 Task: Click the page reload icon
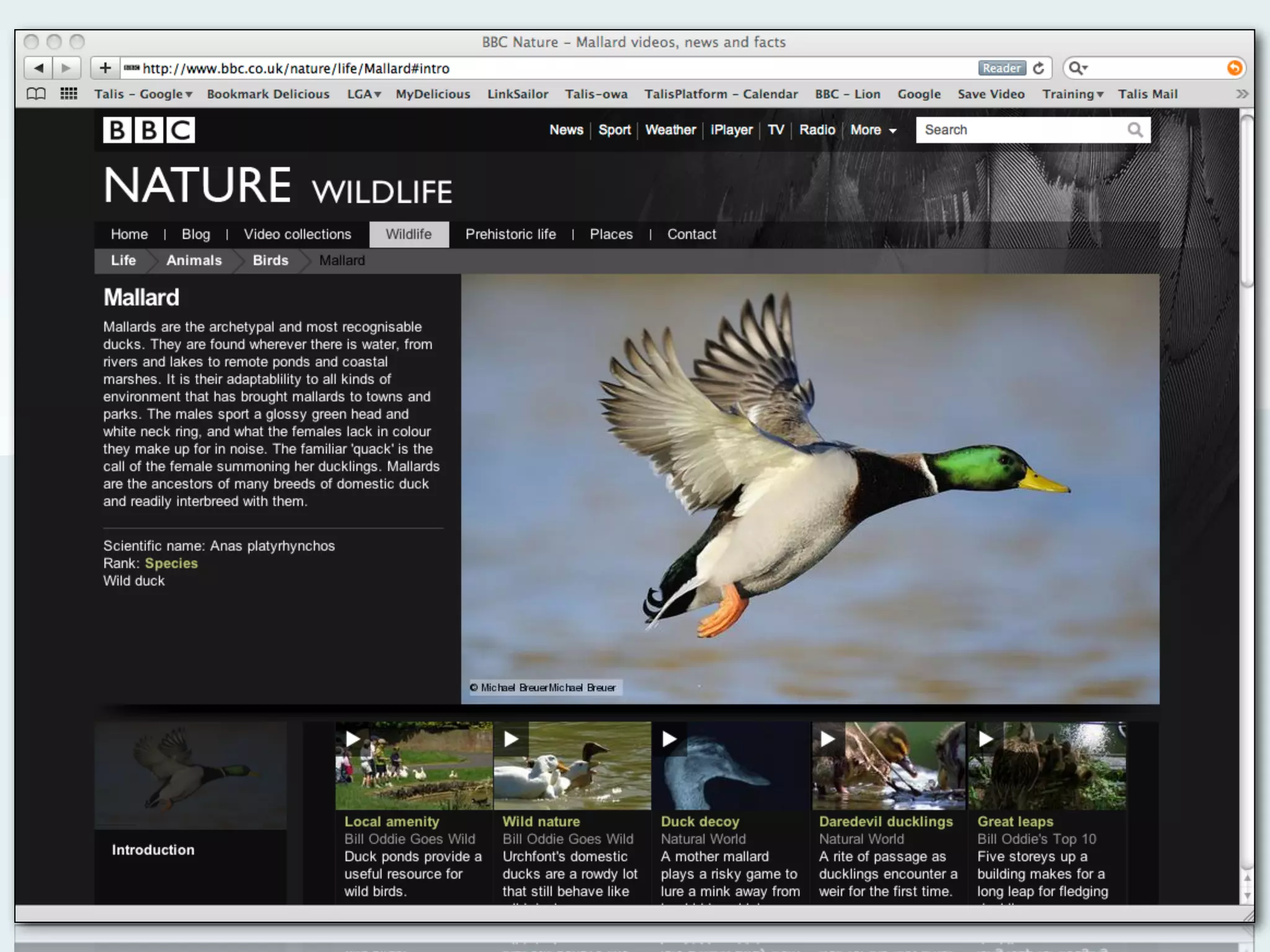(1039, 68)
